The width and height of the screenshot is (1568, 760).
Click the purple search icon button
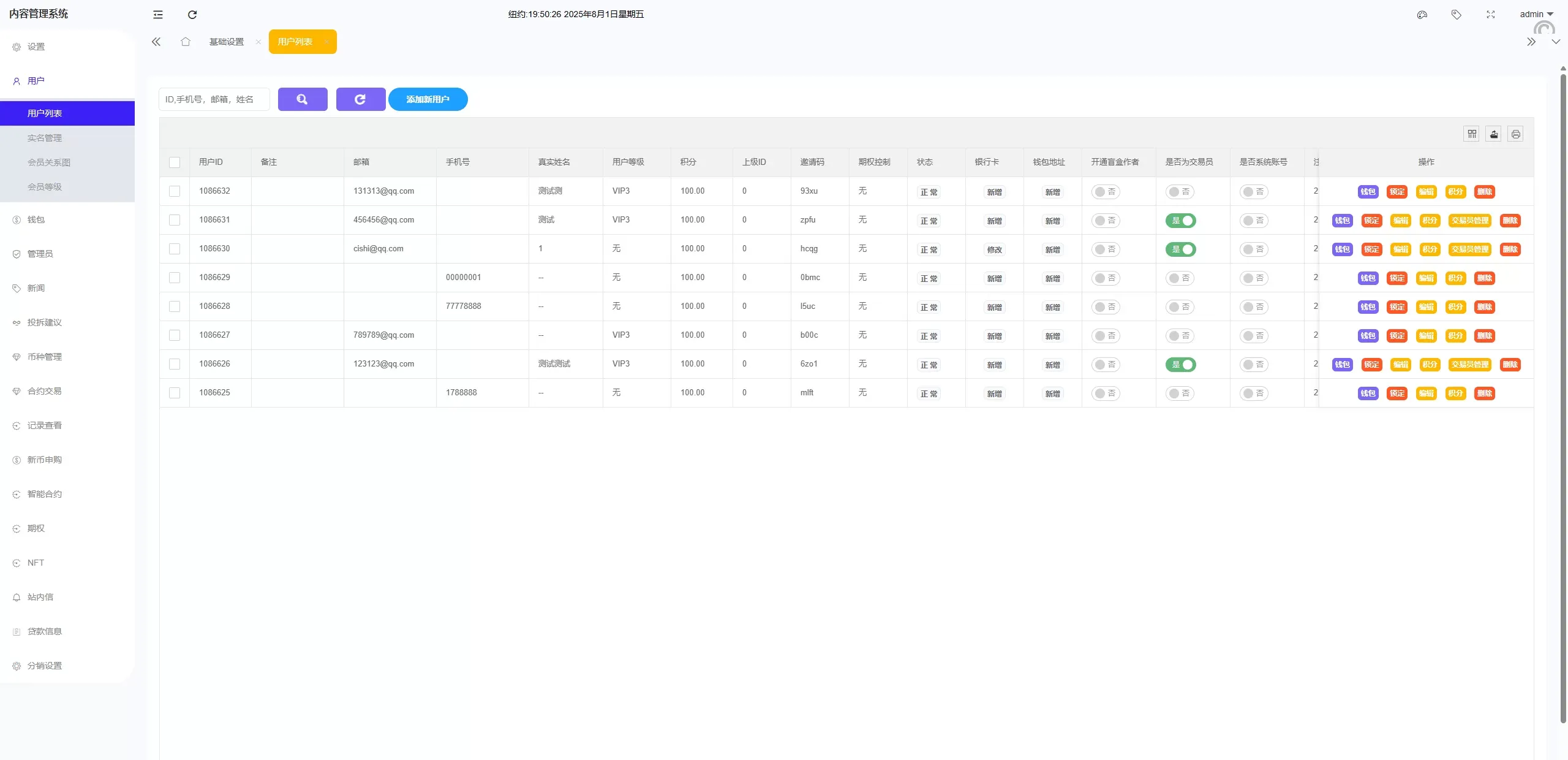coord(303,99)
